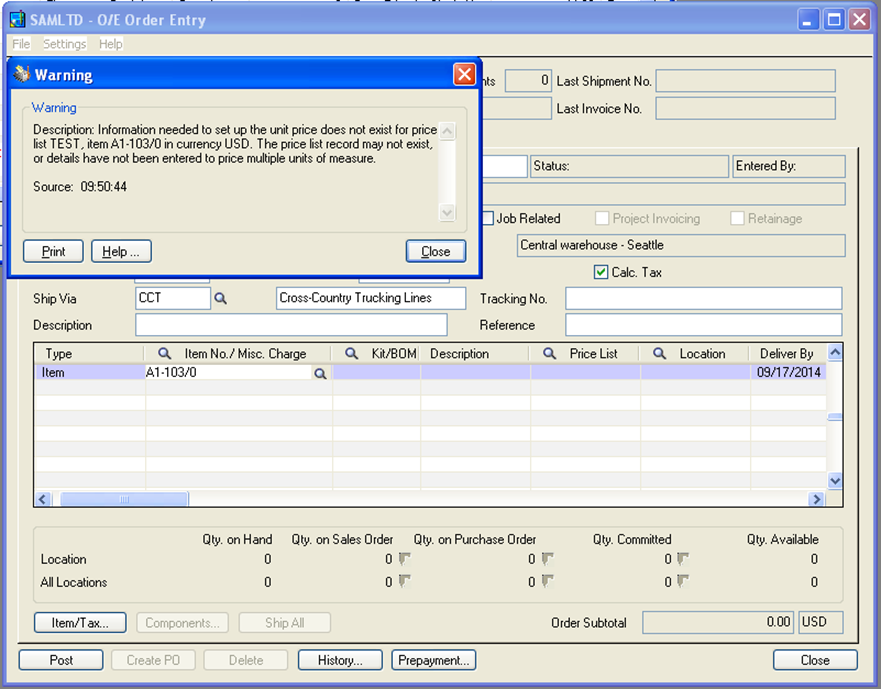Click the Warning dialog title icon
The image size is (881, 689).
pos(21,74)
